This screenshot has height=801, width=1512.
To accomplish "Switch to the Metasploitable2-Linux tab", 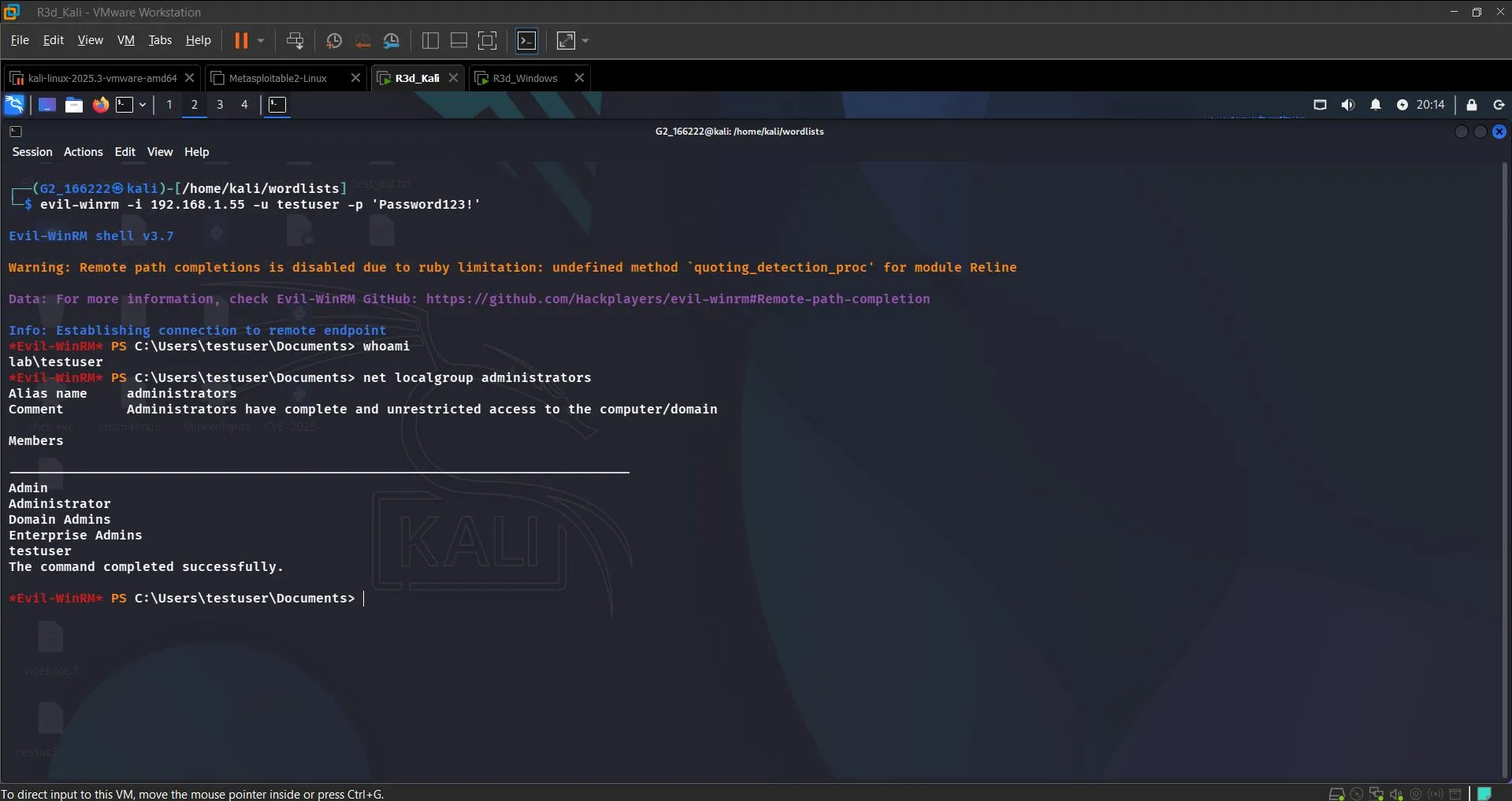I will point(277,78).
